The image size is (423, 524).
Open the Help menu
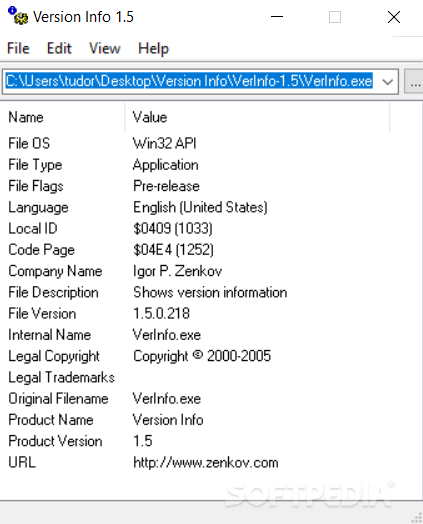[x=153, y=49]
